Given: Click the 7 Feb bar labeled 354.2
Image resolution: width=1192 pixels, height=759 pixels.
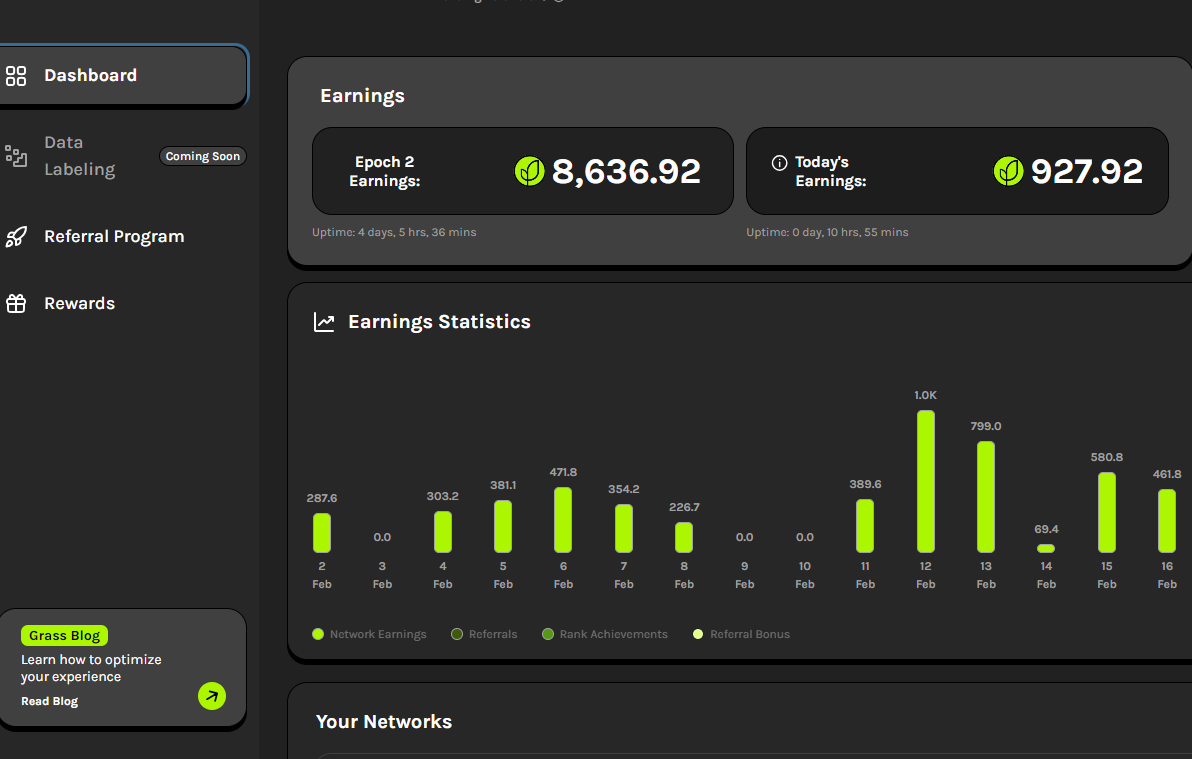Looking at the screenshot, I should point(623,528).
